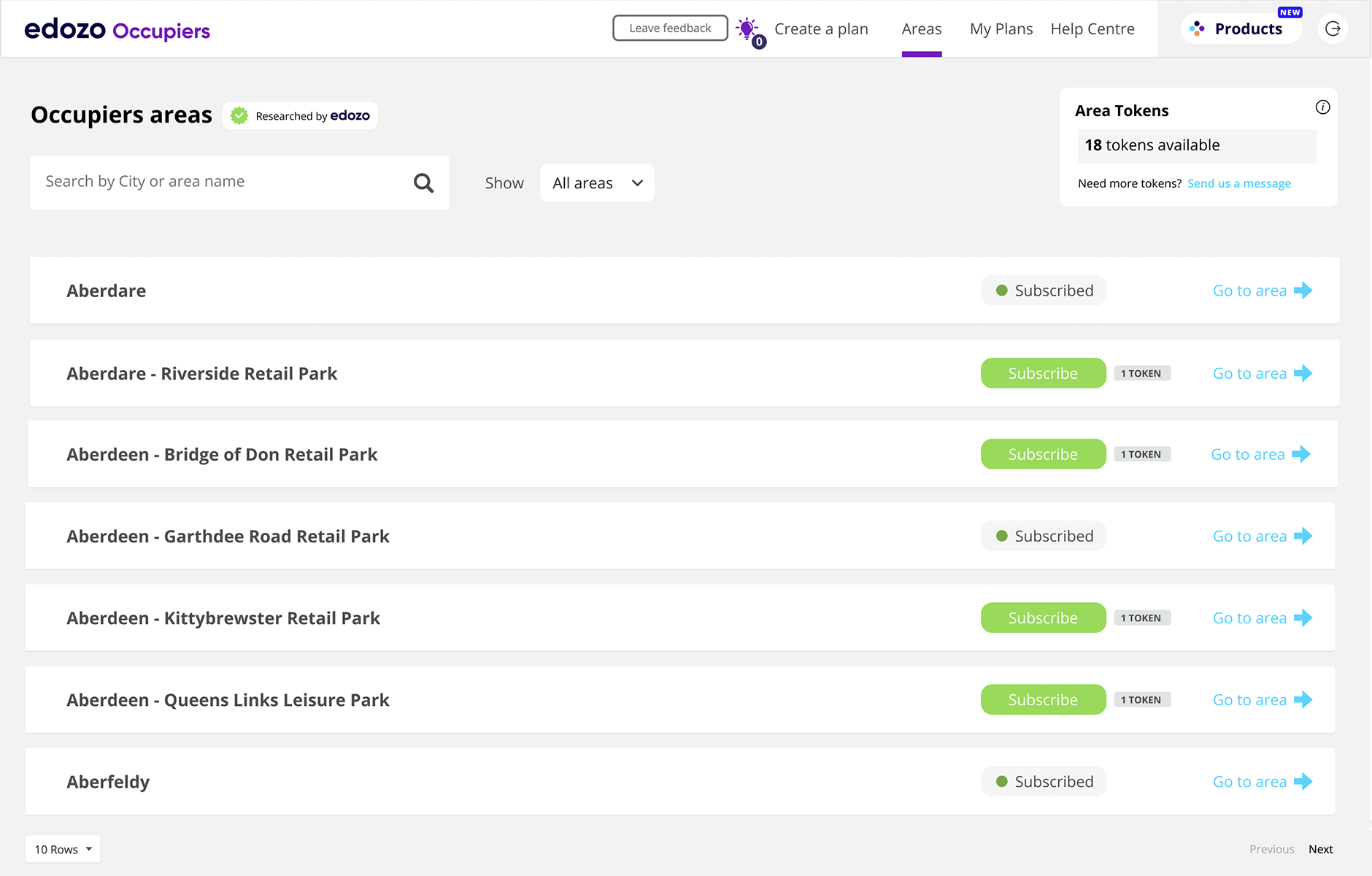
Task: Click the arrow icon for Garthdee Road Retail Park
Action: tap(1303, 536)
